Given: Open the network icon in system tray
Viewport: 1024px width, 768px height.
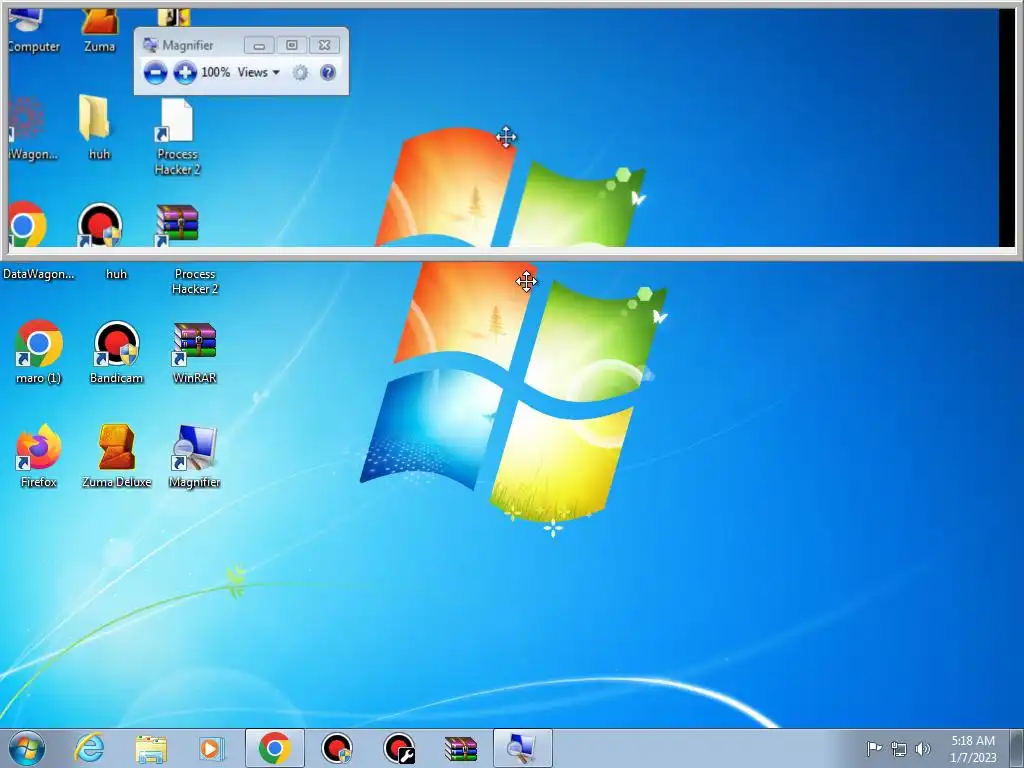Looking at the screenshot, I should [899, 749].
